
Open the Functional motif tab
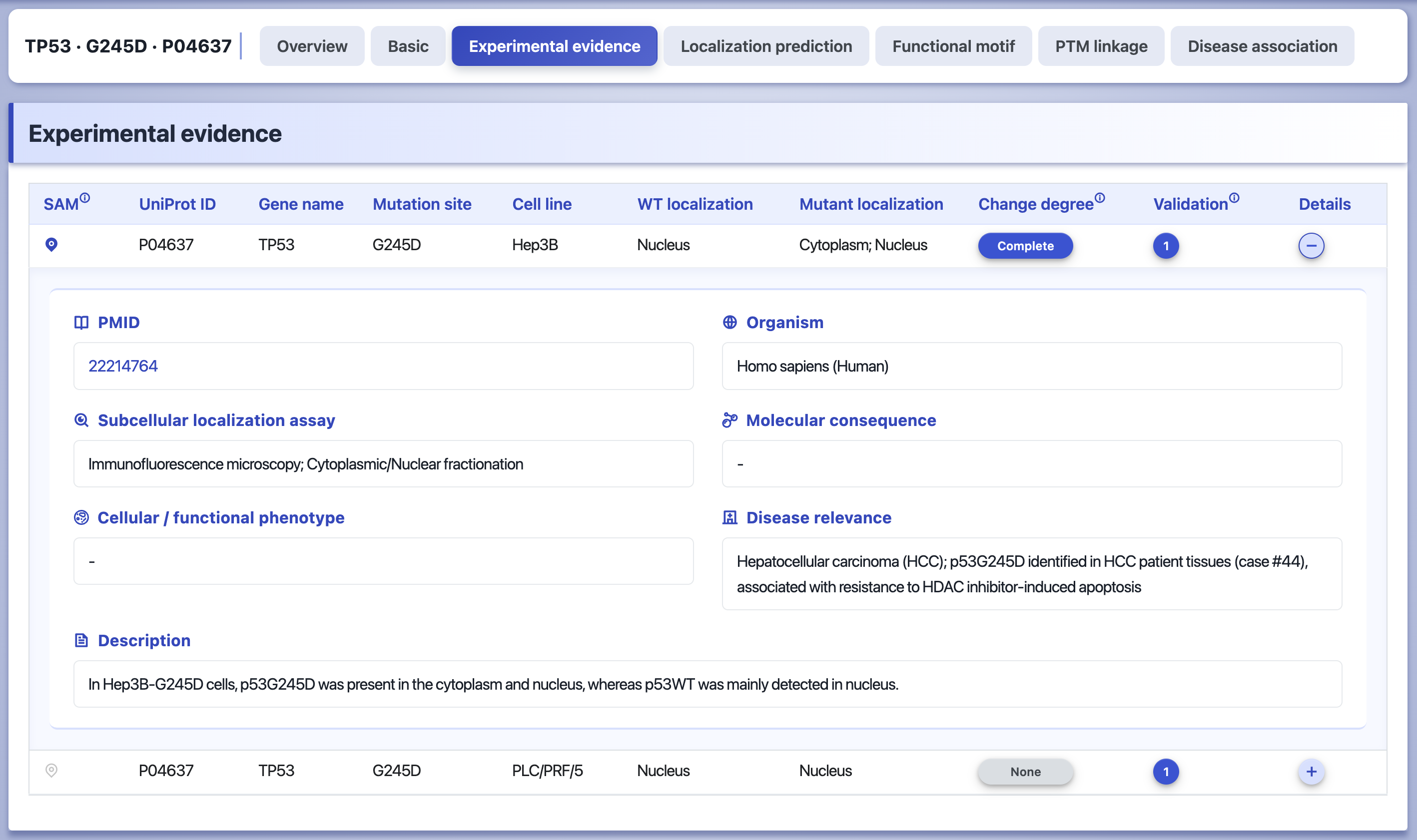tap(953, 46)
